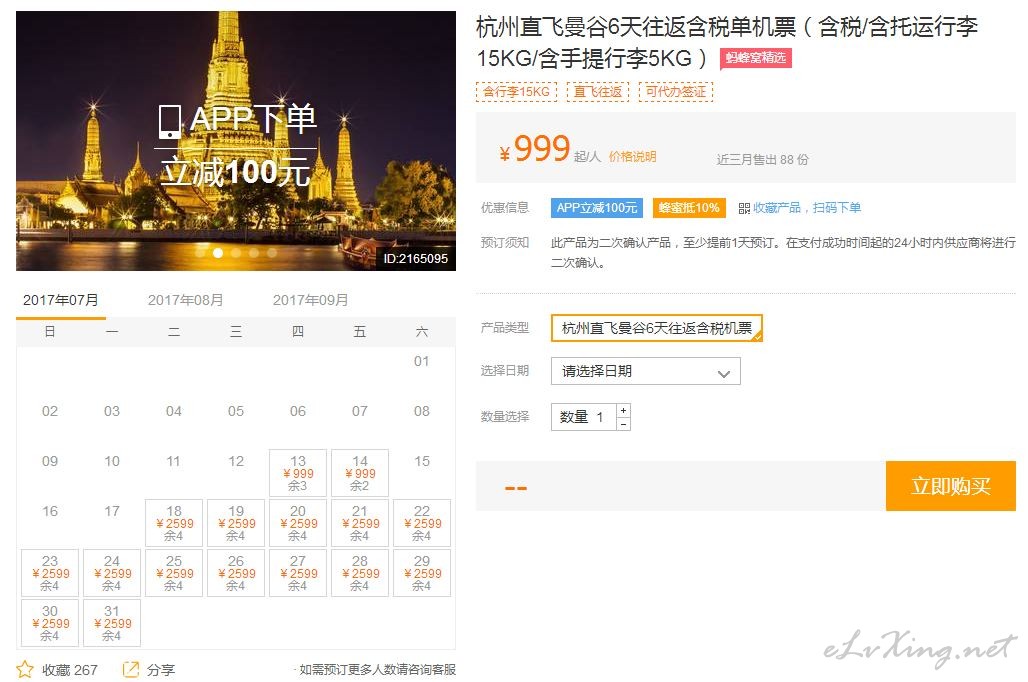This screenshot has height=682, width=1028.
Task: Click 近三月售出 88 份 sales text
Action: click(762, 159)
